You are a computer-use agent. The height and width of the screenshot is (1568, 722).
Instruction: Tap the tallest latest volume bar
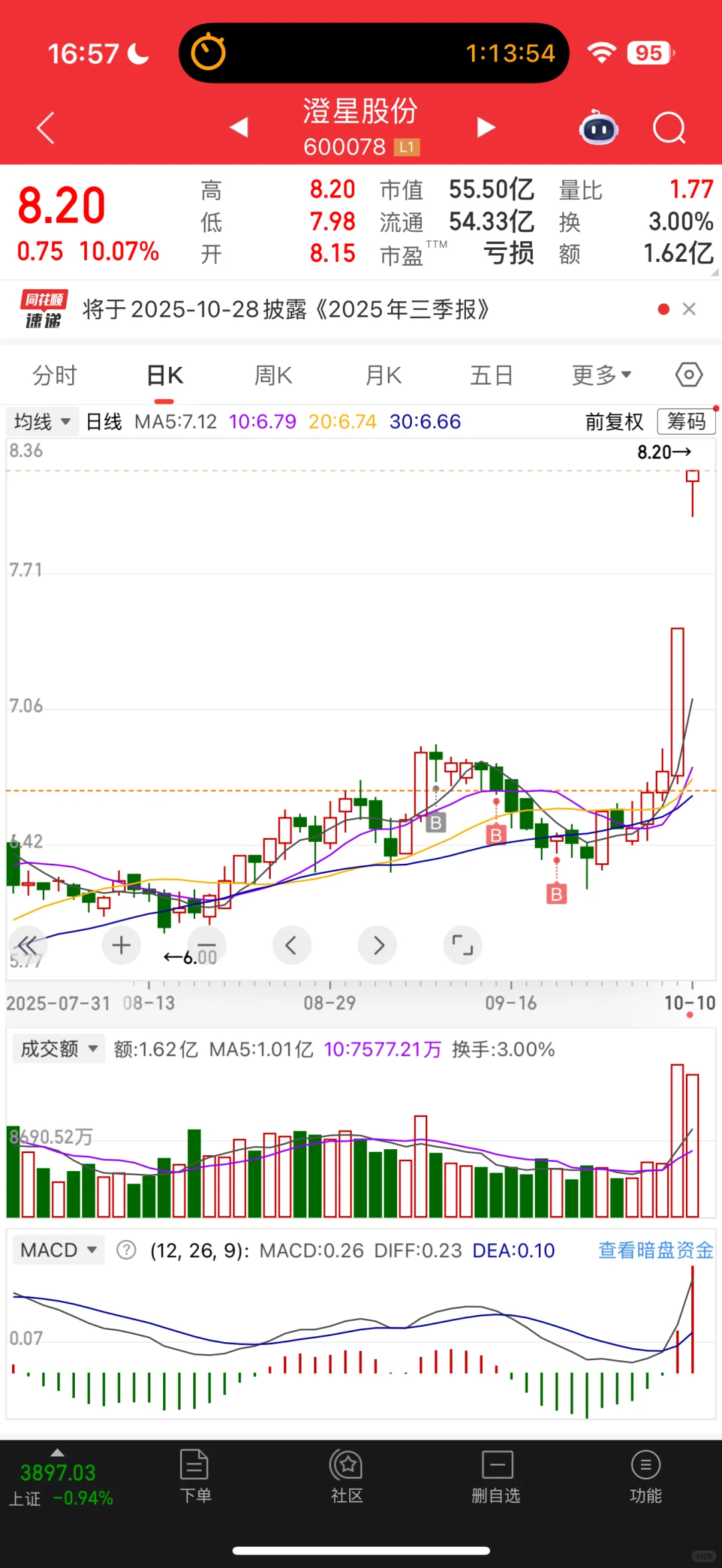click(x=677, y=1140)
